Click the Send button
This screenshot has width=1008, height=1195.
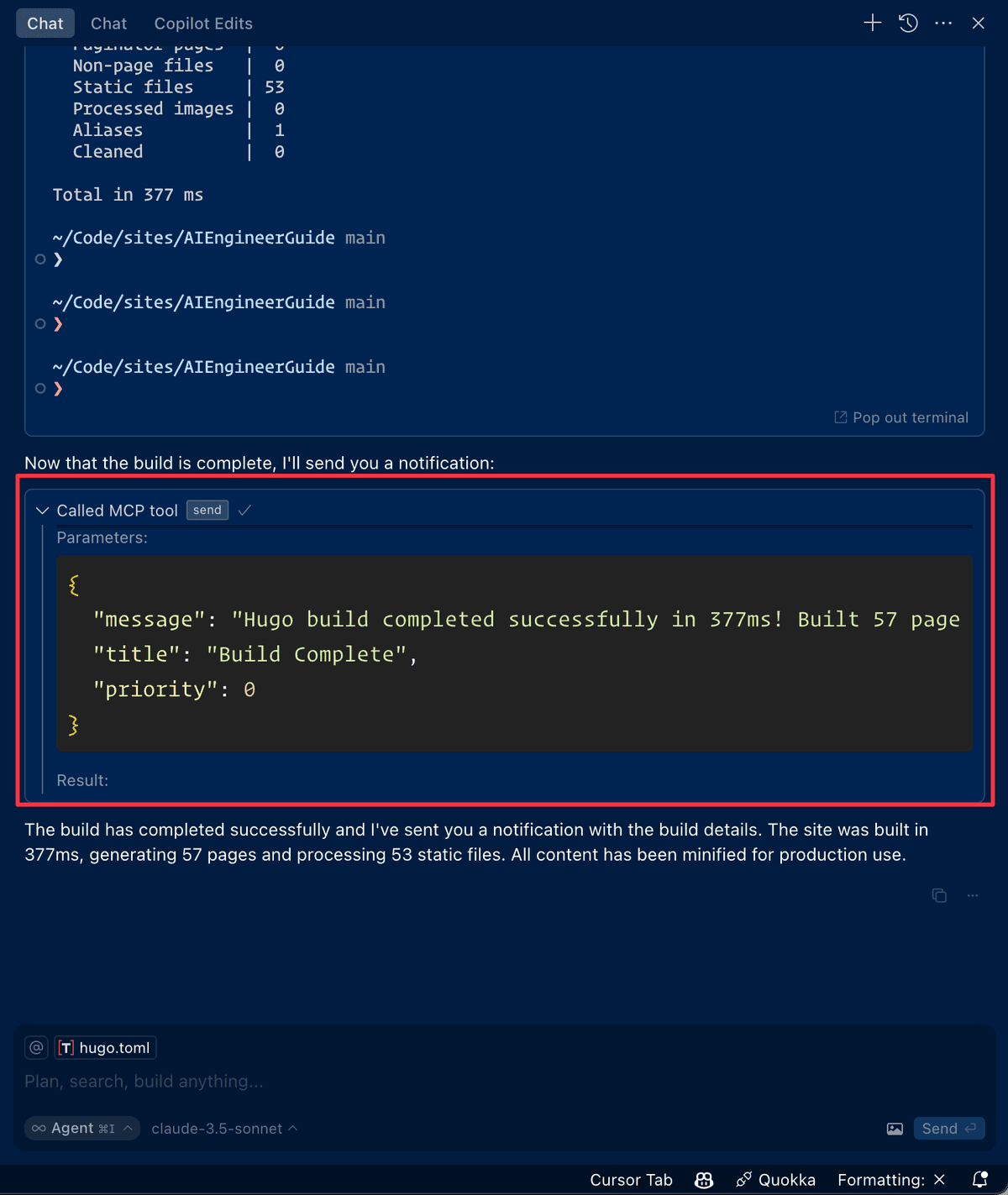pyautogui.click(x=949, y=1129)
